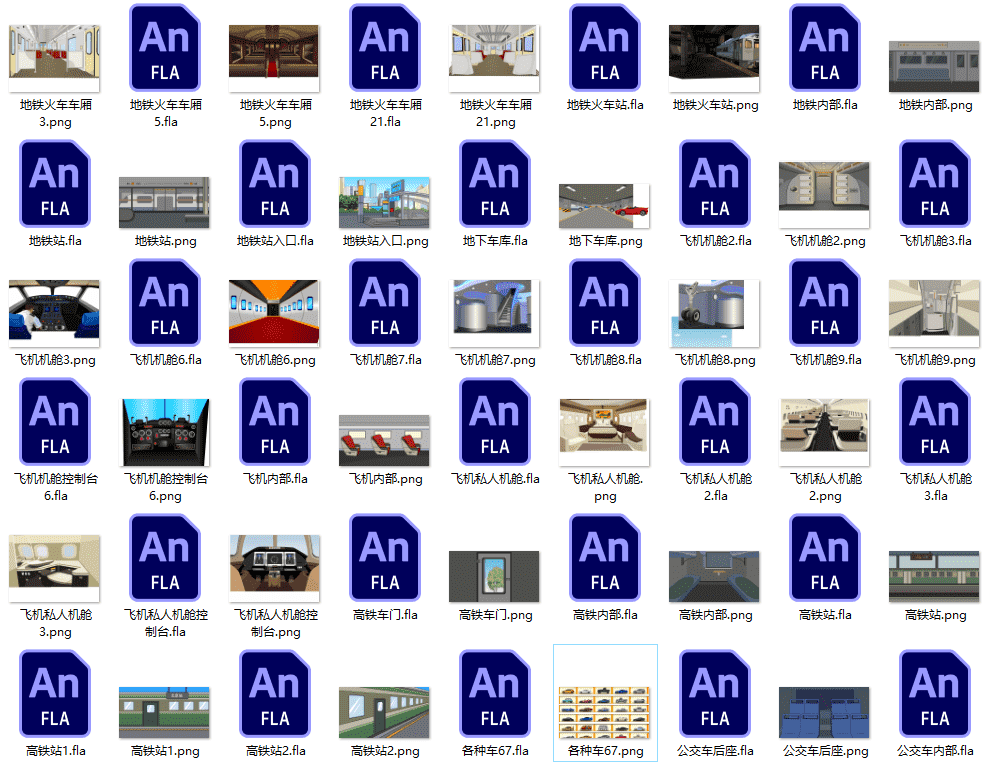This screenshot has height=764, width=992.
Task: Choose the 高铁车门.fla Animate file
Action: [385, 559]
